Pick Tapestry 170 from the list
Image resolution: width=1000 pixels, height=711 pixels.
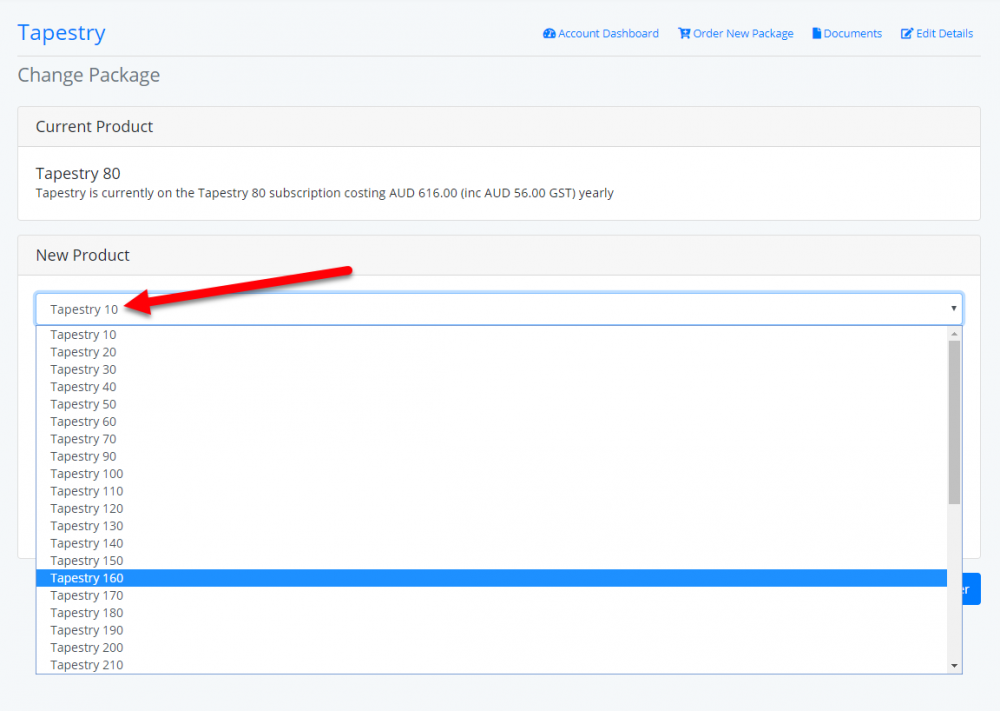pyautogui.click(x=491, y=596)
